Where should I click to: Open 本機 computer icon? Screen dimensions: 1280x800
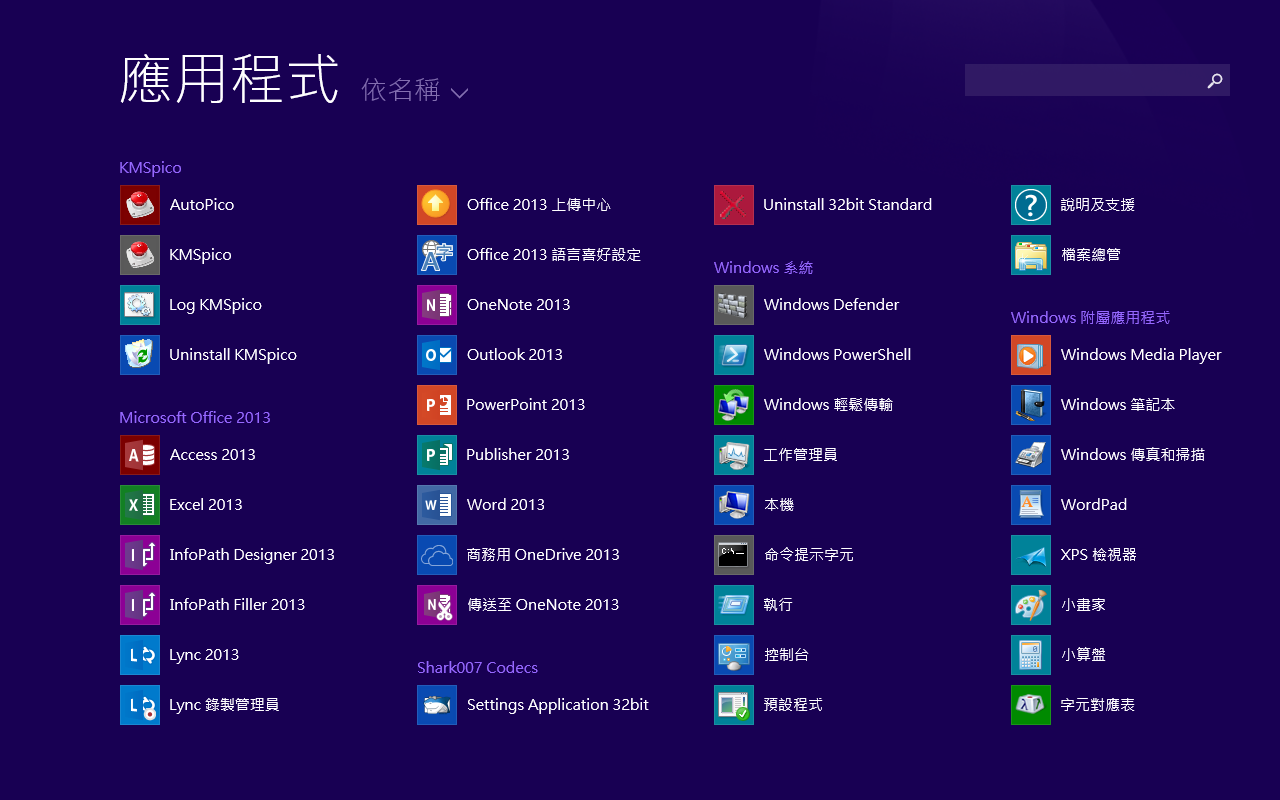coord(734,505)
